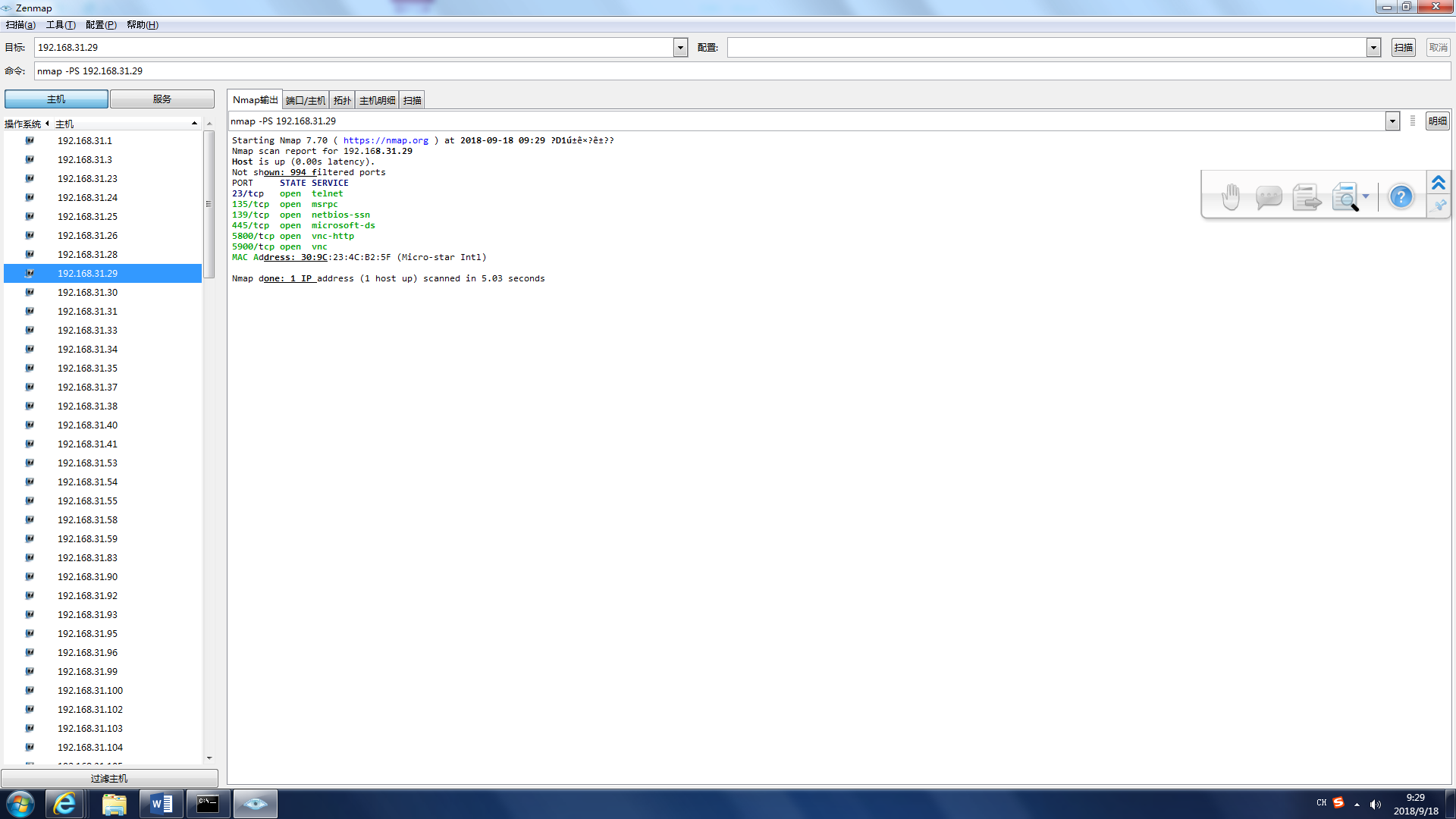This screenshot has width=1456, height=819.
Task: Click the blue question mark help icon
Action: pyautogui.click(x=1401, y=197)
